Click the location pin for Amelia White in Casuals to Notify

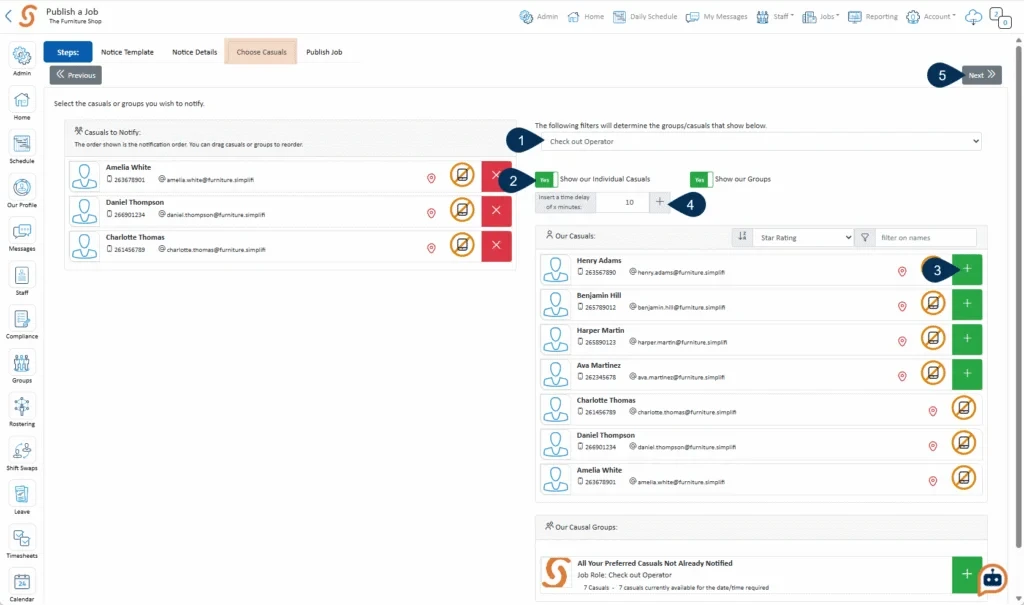tap(431, 178)
